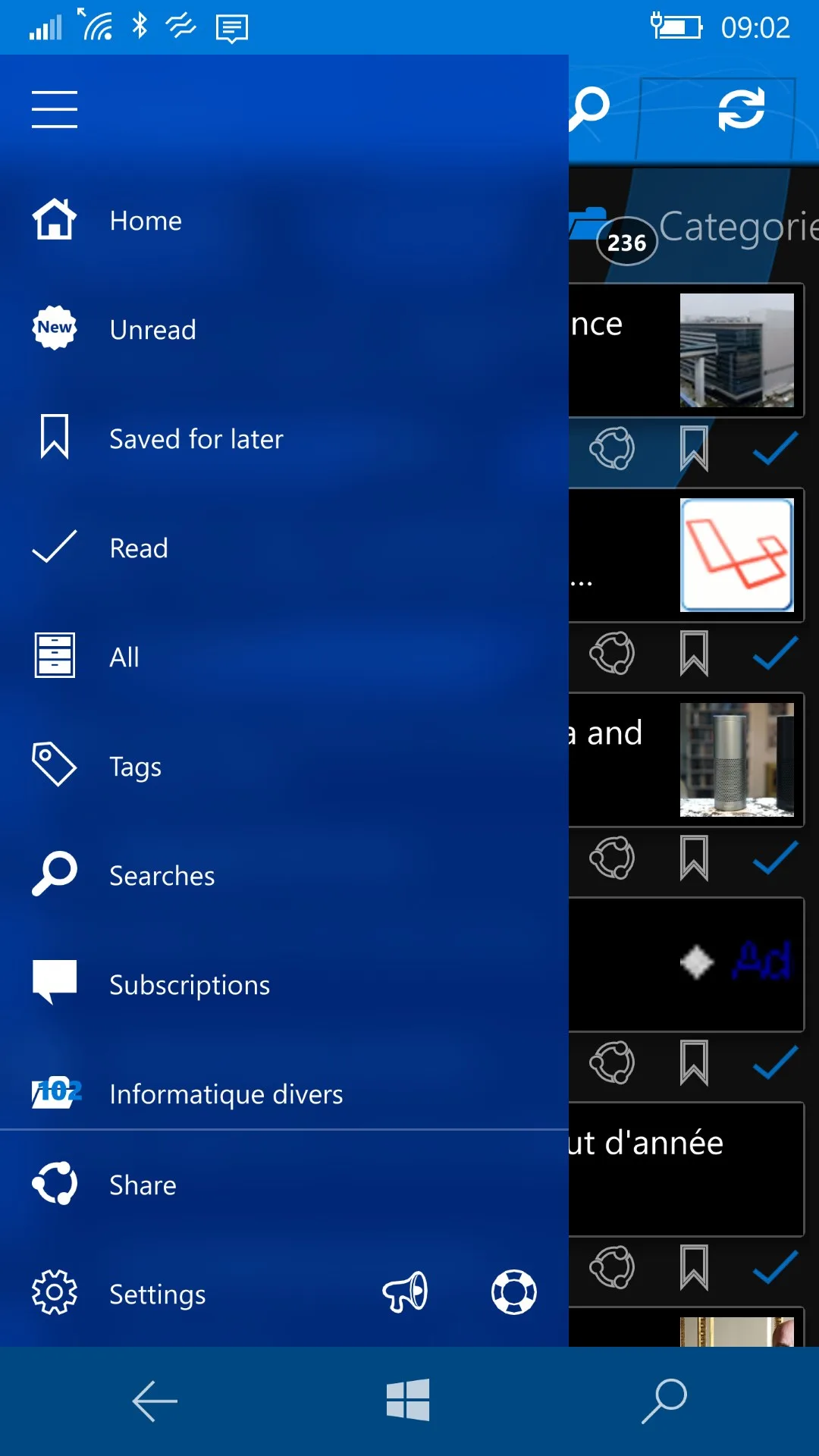Tap the search icon in the top bar
Screen dimensions: 819x1456
pyautogui.click(x=590, y=108)
